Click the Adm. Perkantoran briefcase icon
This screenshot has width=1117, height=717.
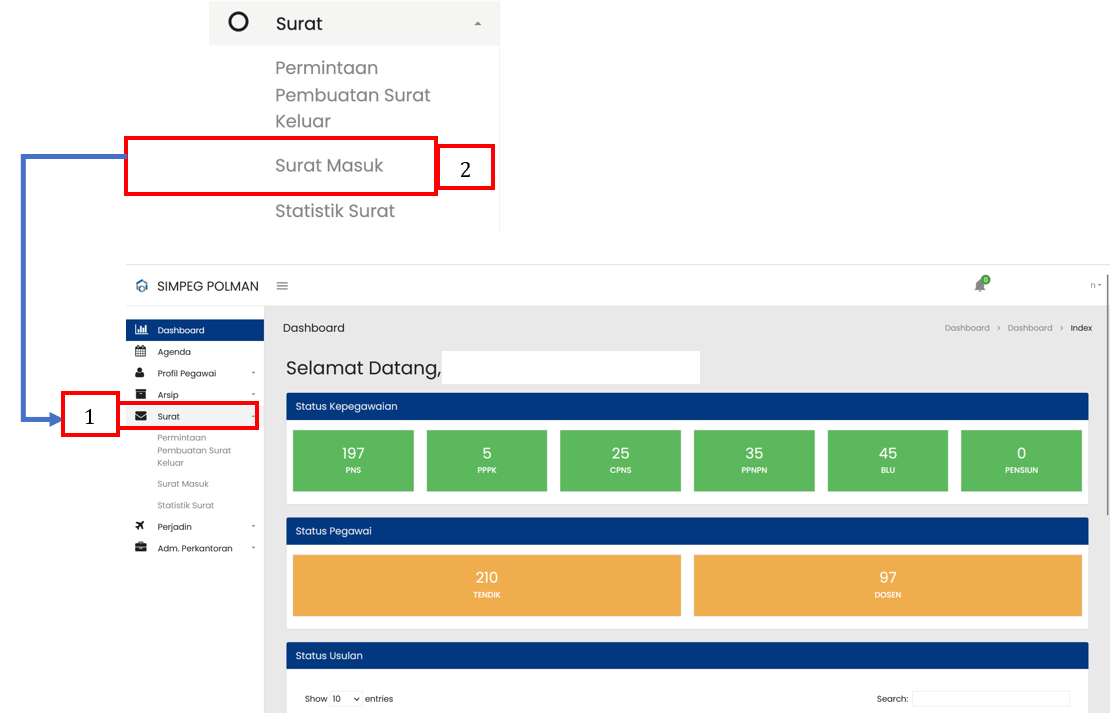[141, 547]
